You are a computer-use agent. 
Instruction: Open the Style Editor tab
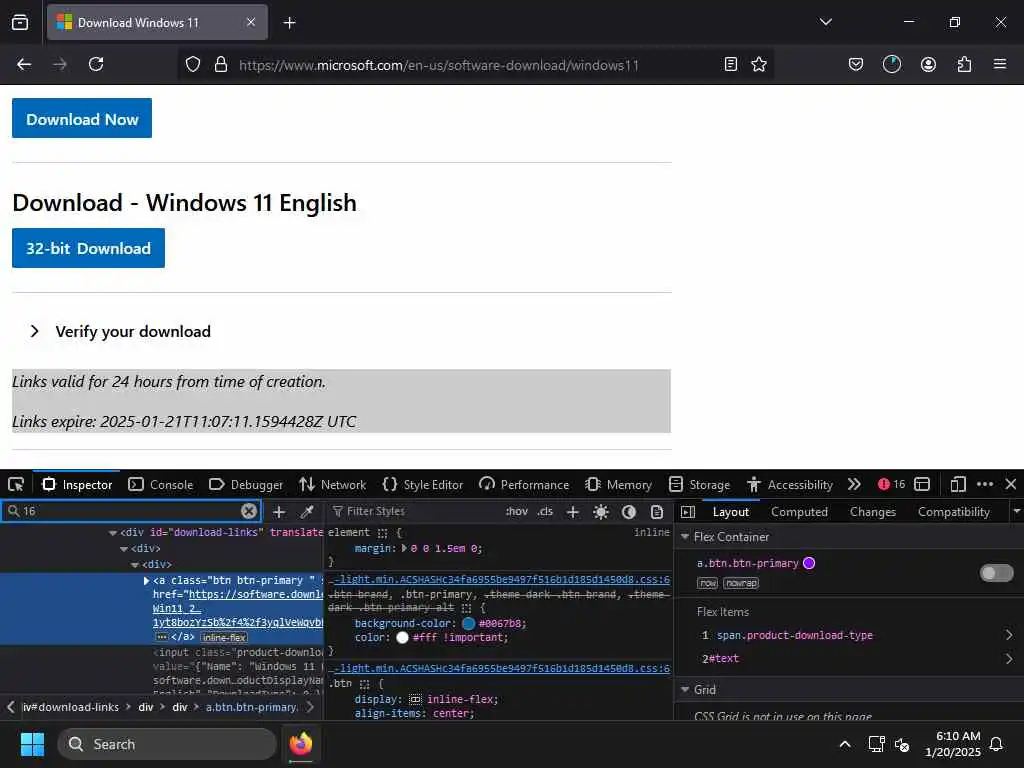[423, 485]
